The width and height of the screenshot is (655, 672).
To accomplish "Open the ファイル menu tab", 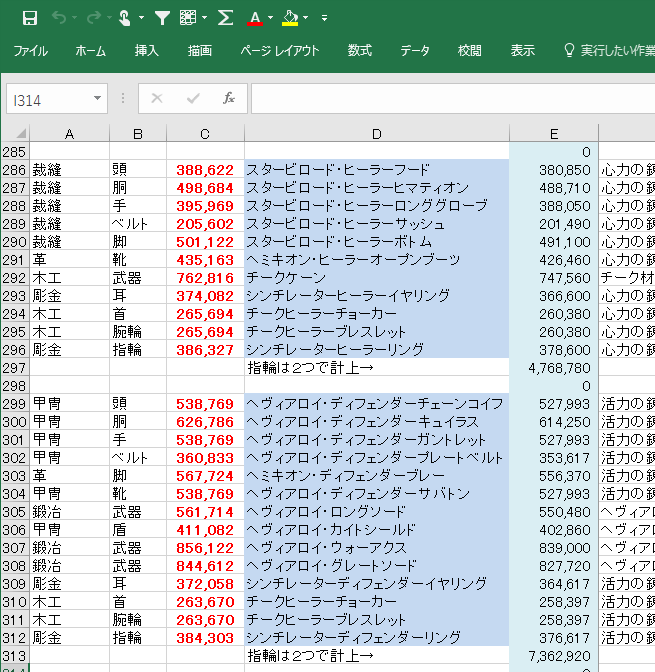I will click(30, 51).
